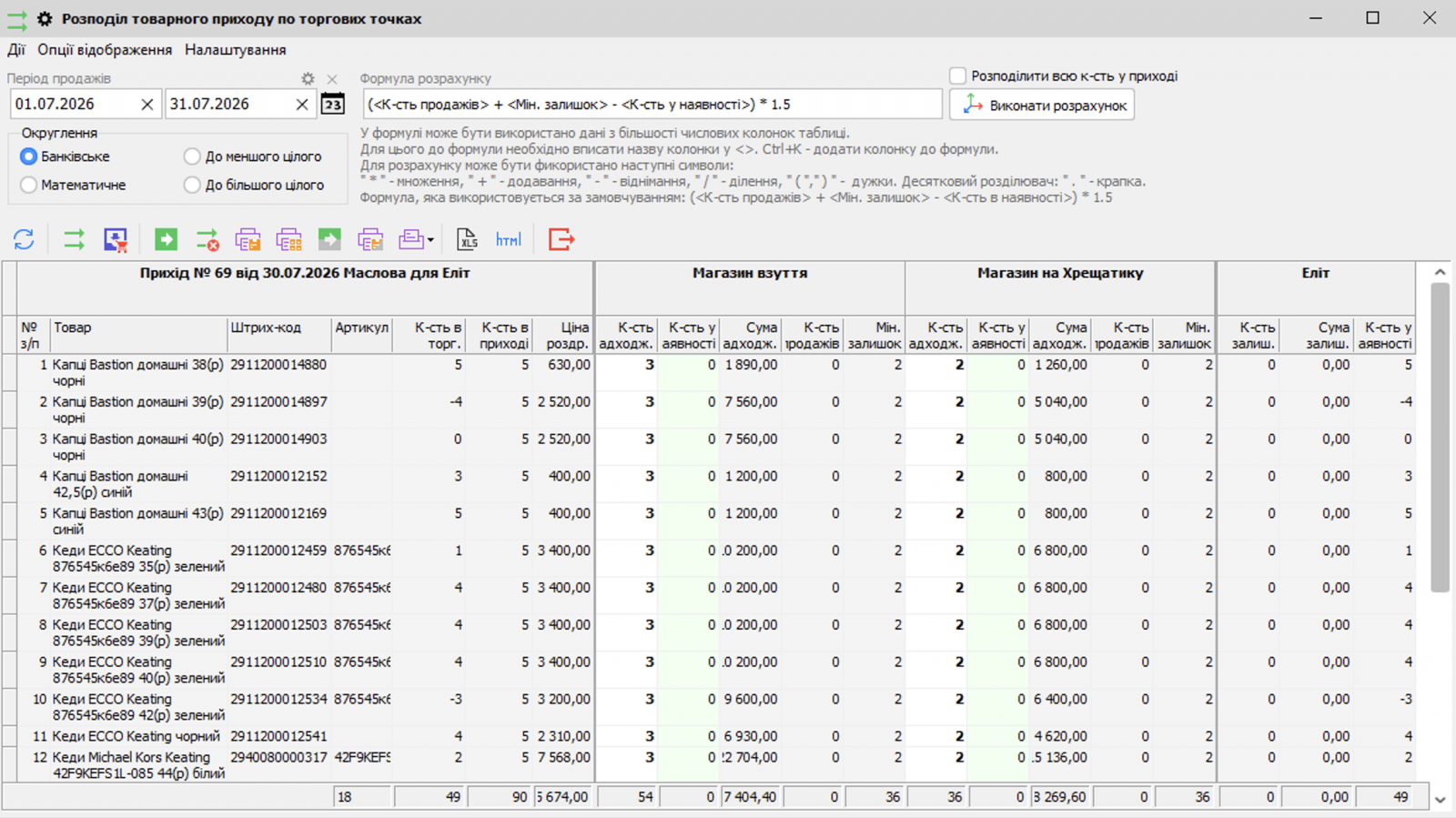1456x818 pixels.
Task: Click the solid green square arrow icon
Action: pyautogui.click(x=166, y=239)
